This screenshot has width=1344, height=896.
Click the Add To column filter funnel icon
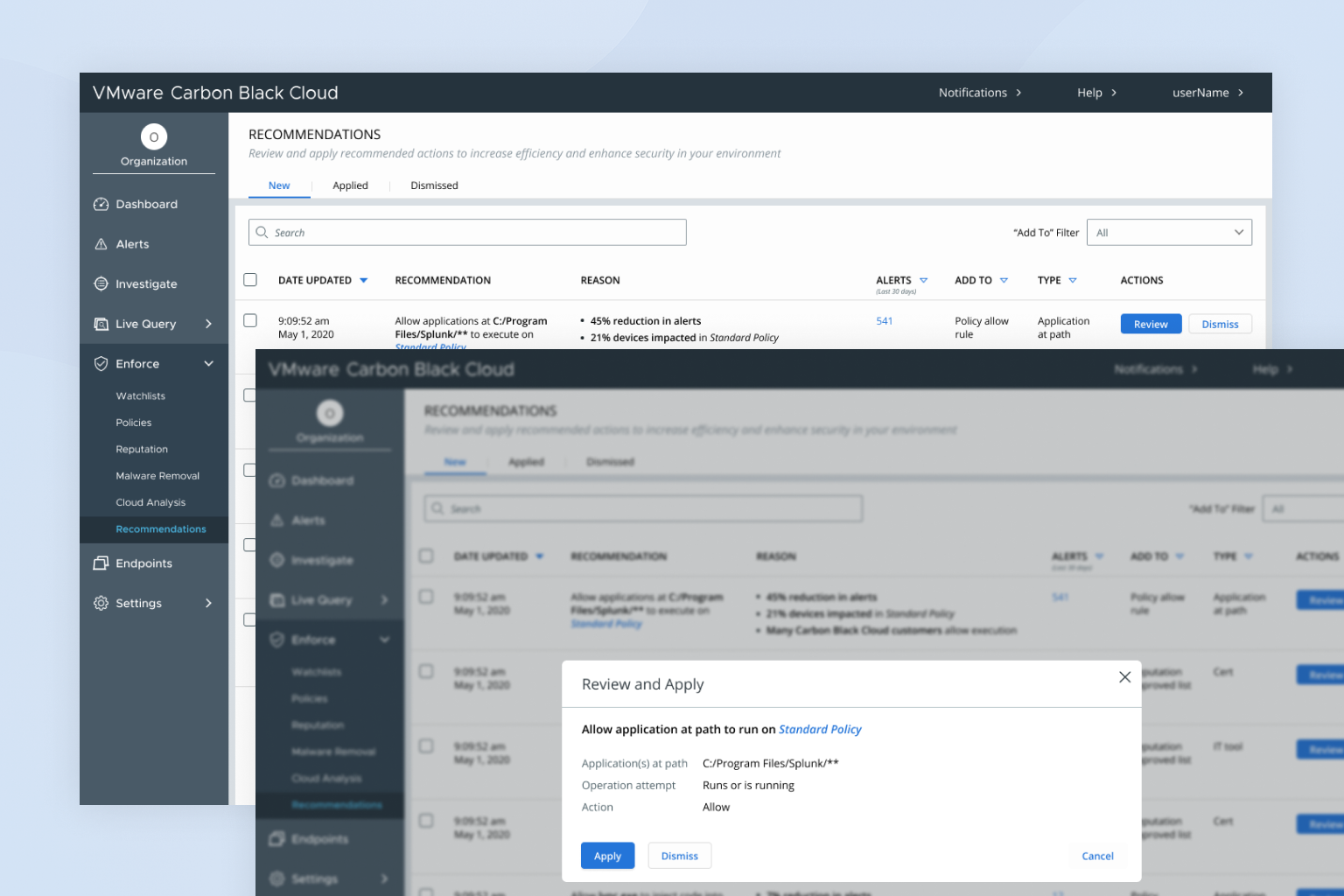coord(1004,280)
